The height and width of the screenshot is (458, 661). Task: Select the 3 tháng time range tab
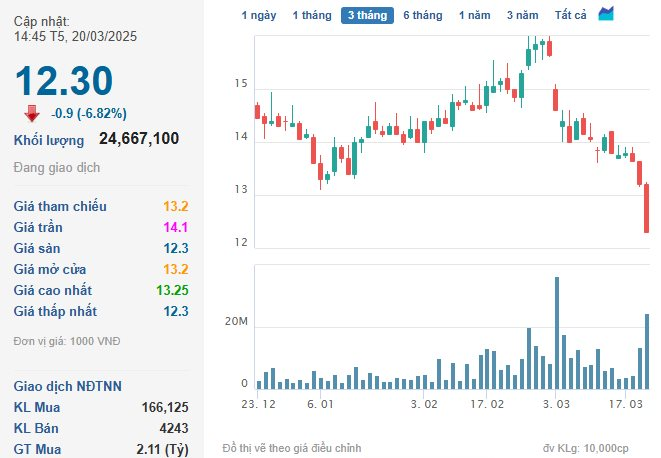point(367,16)
